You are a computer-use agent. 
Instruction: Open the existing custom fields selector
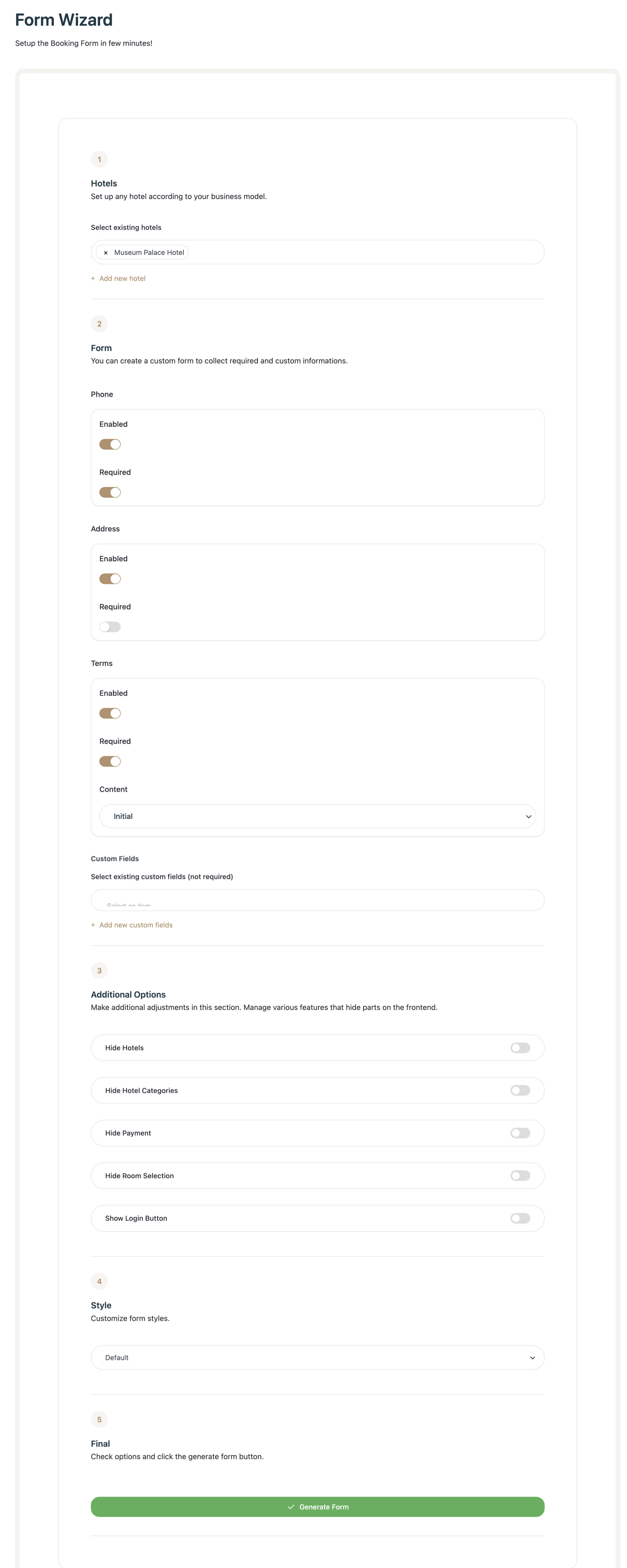tap(317, 900)
